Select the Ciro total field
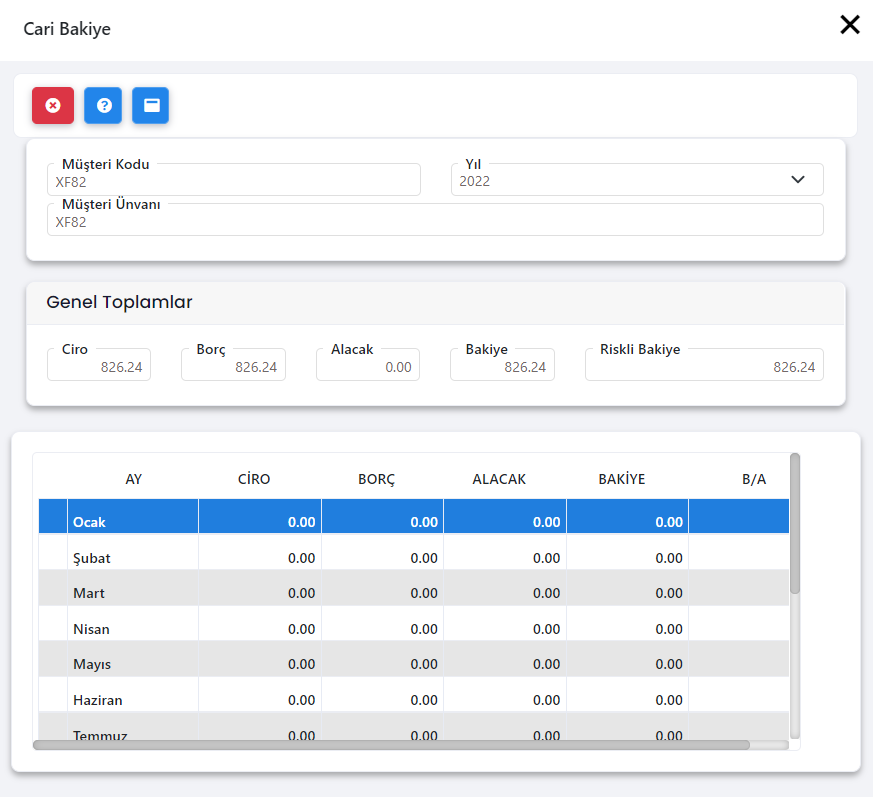This screenshot has height=797, width=873. [x=99, y=365]
